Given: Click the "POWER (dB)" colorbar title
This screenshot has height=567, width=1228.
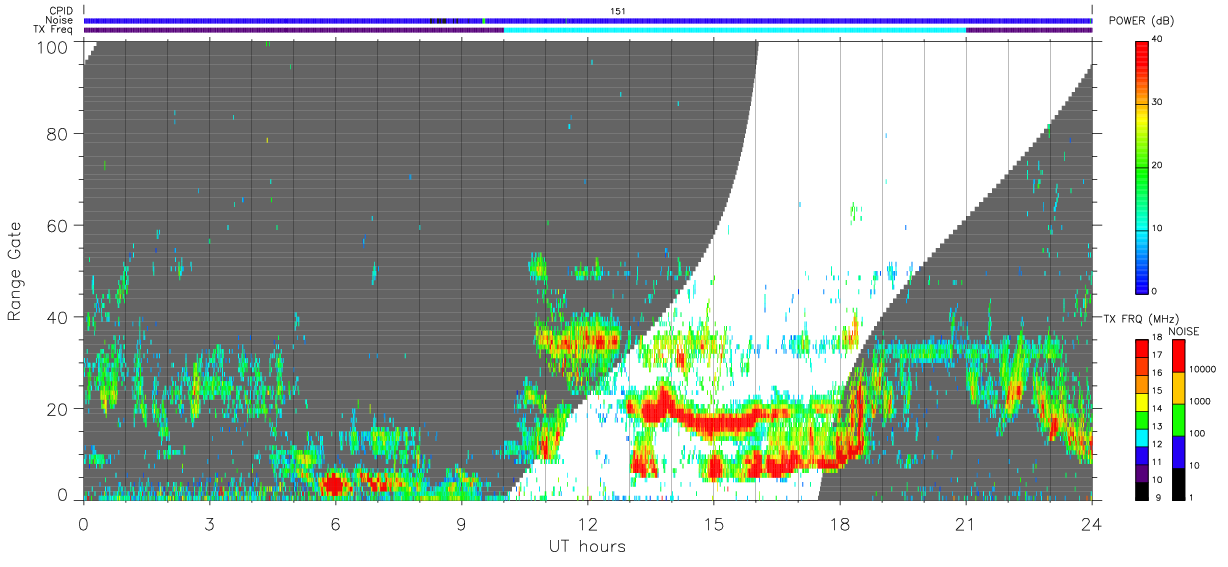Looking at the screenshot, I should coord(1140,20).
